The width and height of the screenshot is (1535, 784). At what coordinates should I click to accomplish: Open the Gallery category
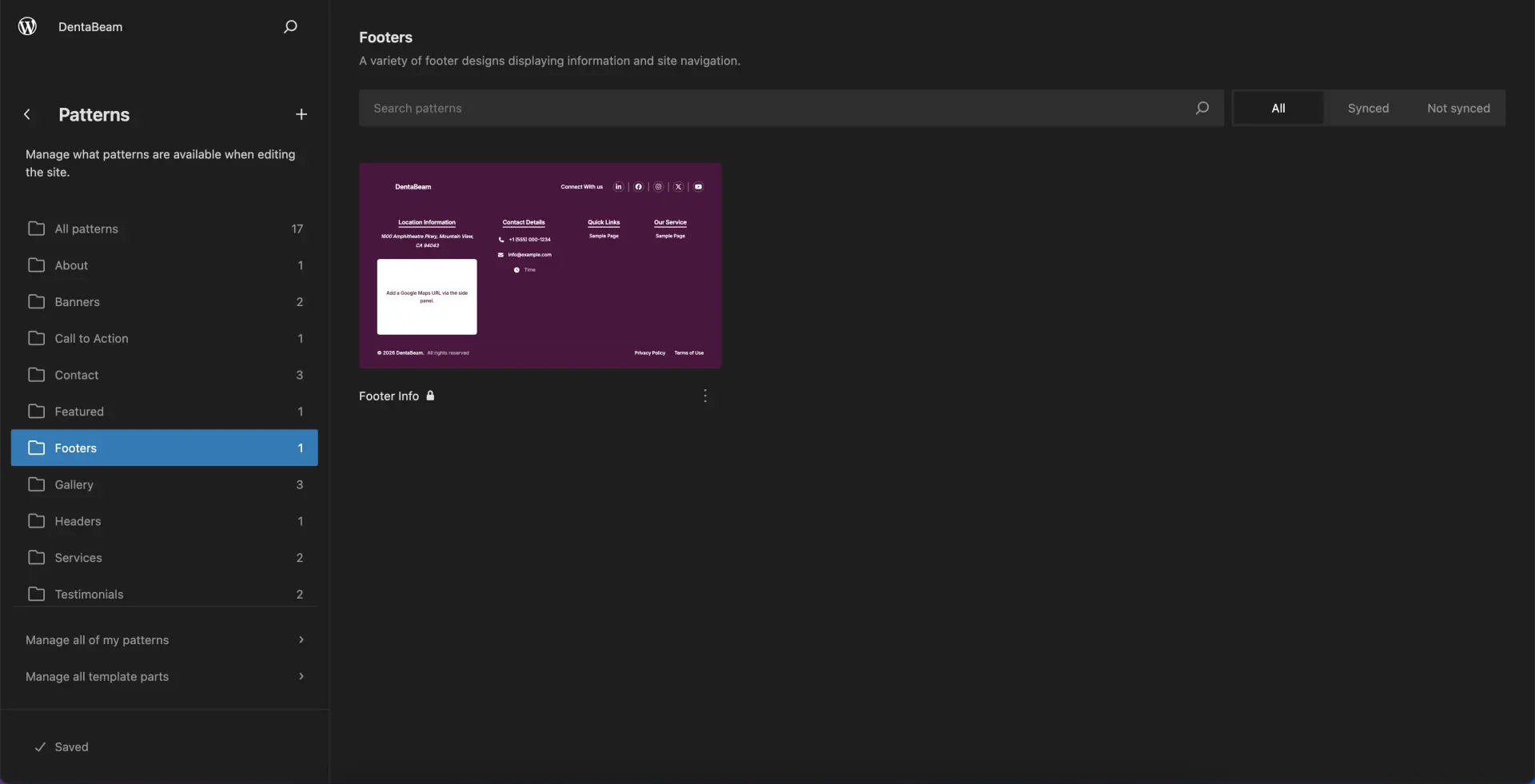(x=165, y=484)
